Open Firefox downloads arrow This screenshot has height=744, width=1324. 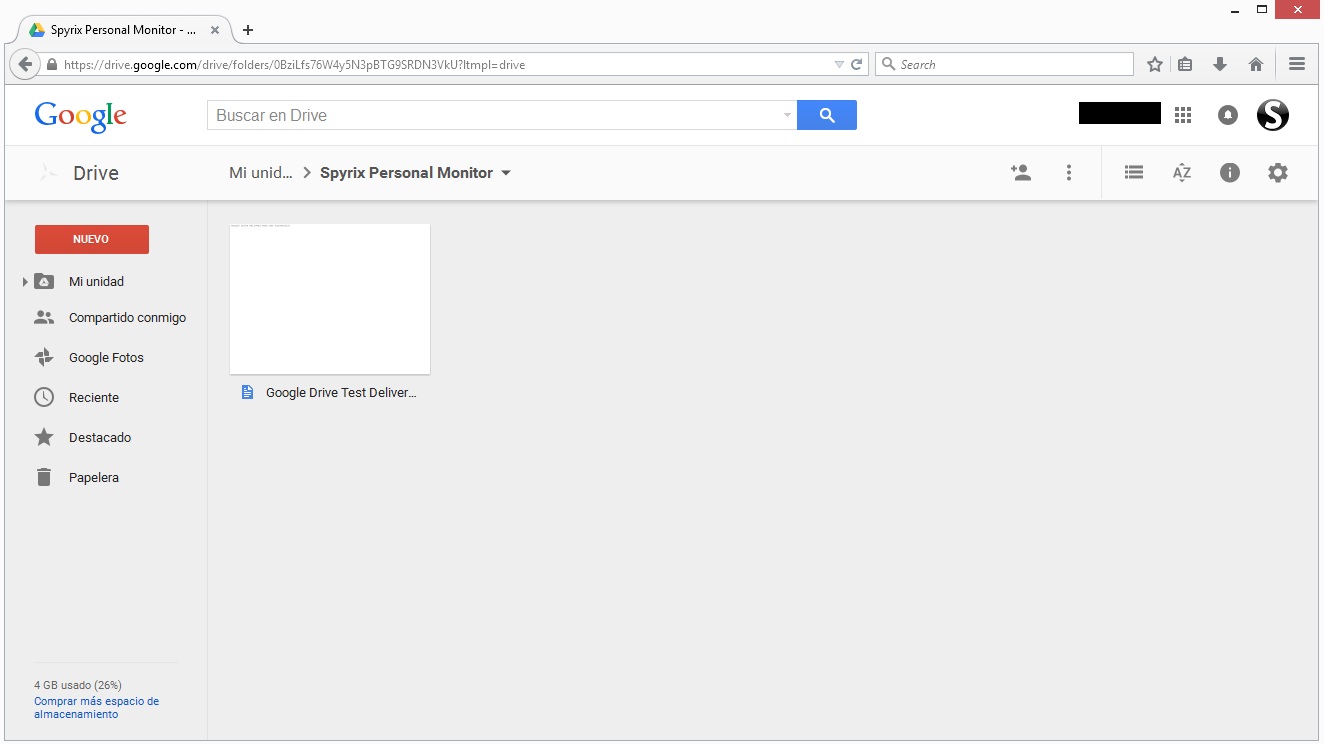pos(1220,64)
